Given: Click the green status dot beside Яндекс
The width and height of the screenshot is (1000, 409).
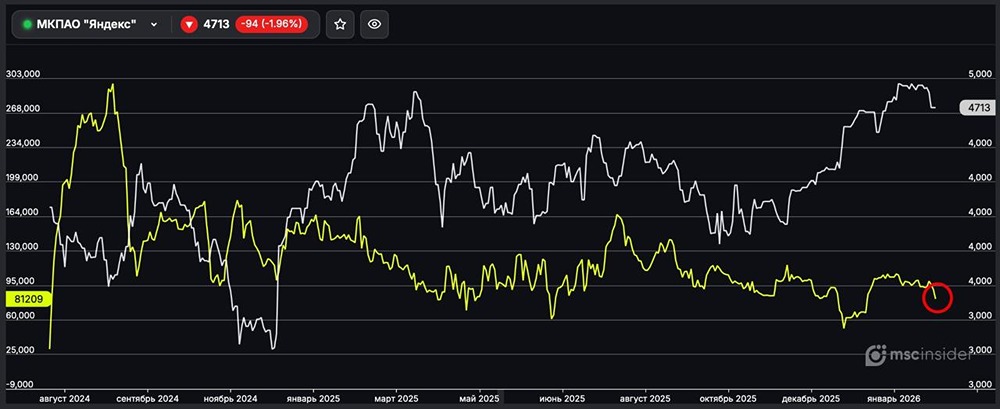Looking at the screenshot, I should 27,24.
